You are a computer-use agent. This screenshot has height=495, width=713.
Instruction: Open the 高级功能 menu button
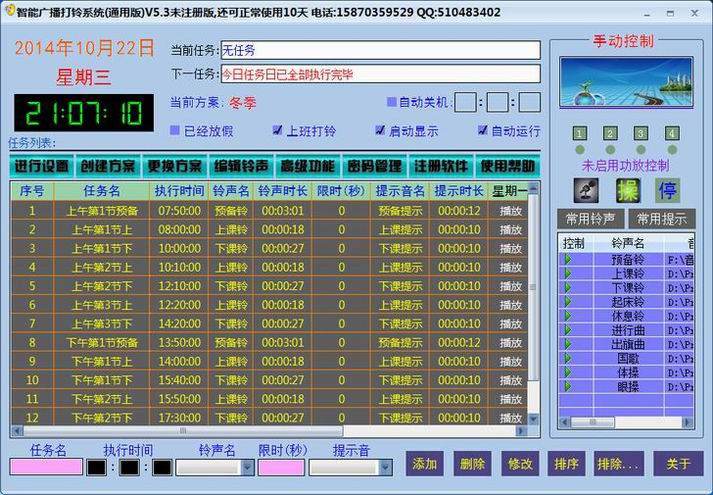(x=307, y=166)
